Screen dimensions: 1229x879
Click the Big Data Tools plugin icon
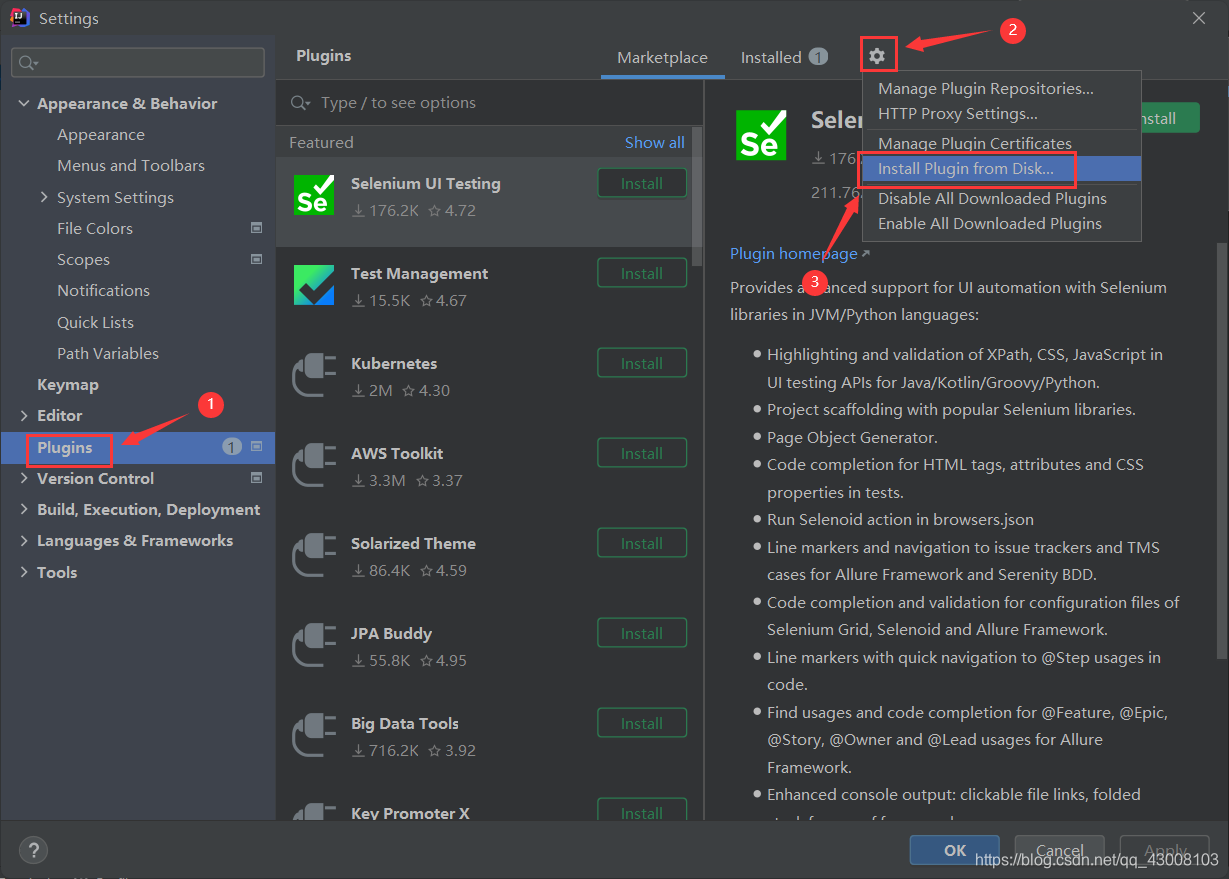[x=314, y=737]
